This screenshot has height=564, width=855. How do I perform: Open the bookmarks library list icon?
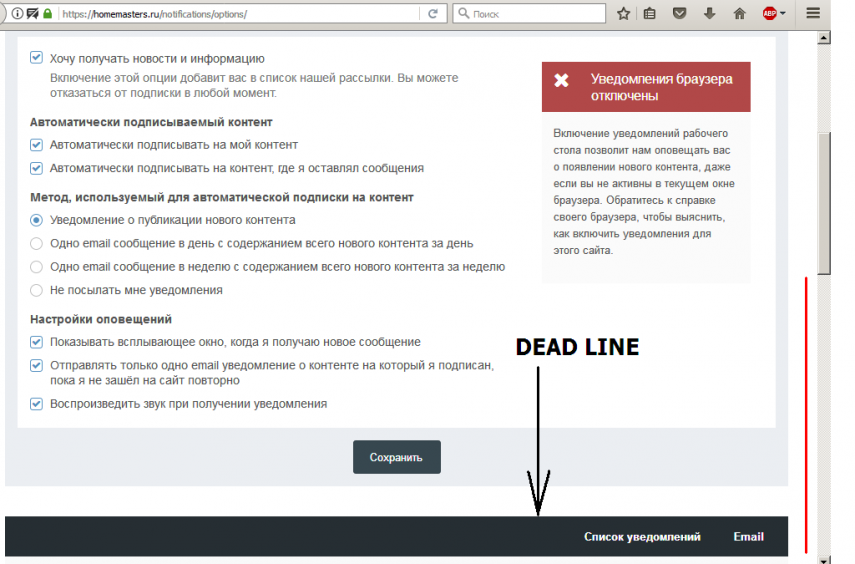pyautogui.click(x=651, y=14)
